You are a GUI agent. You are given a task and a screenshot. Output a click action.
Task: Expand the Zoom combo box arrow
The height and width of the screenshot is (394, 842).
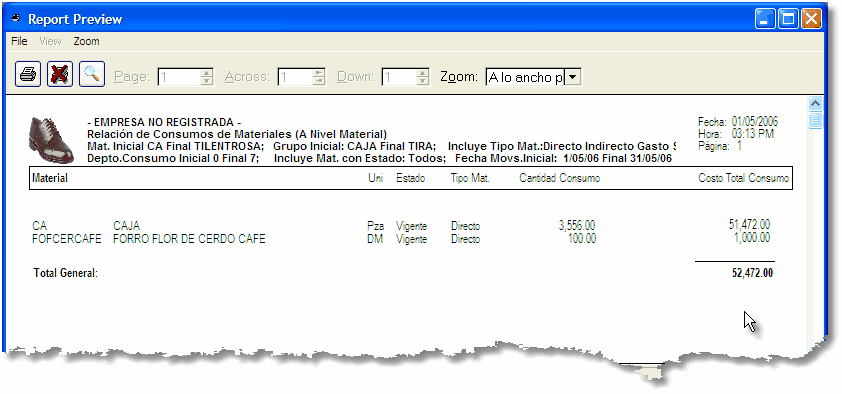click(x=574, y=77)
